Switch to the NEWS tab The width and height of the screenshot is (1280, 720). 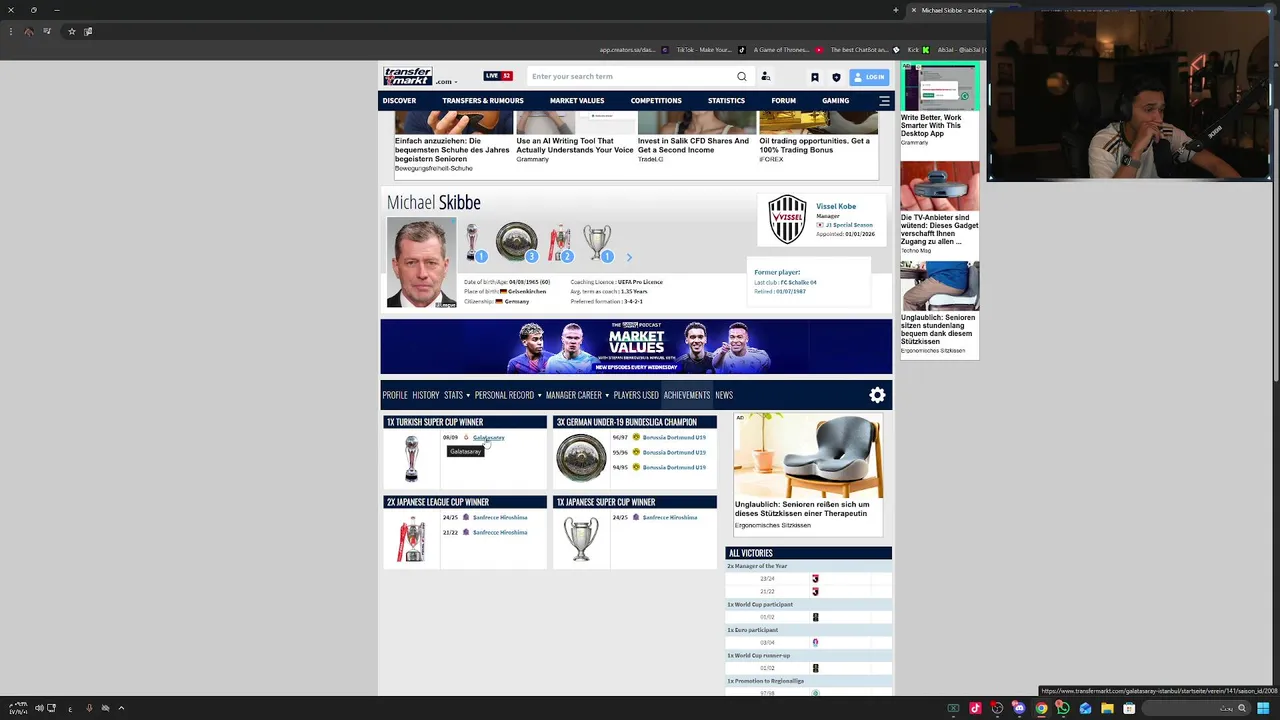pos(724,395)
